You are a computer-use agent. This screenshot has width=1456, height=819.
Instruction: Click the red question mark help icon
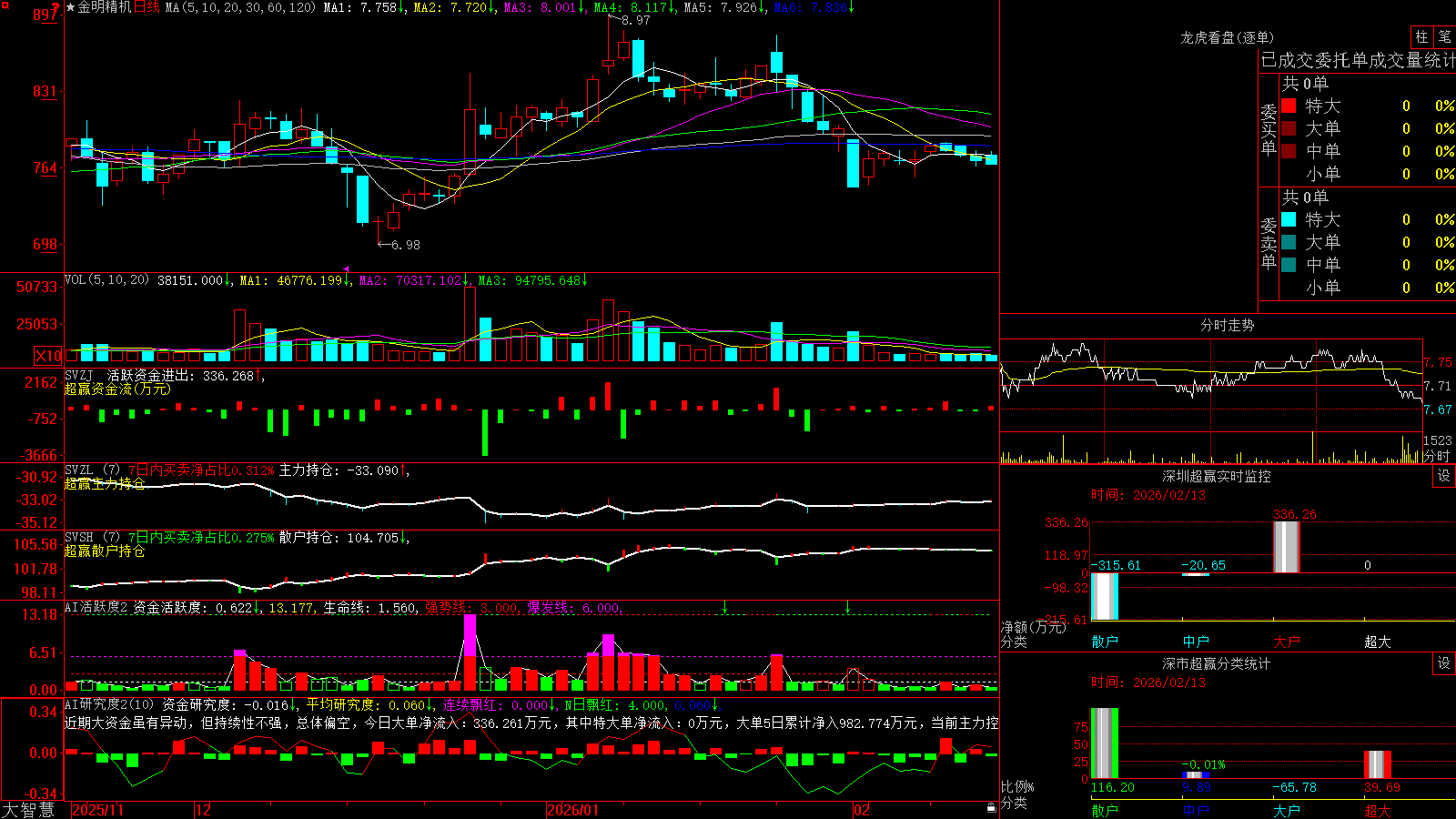[x=56, y=8]
